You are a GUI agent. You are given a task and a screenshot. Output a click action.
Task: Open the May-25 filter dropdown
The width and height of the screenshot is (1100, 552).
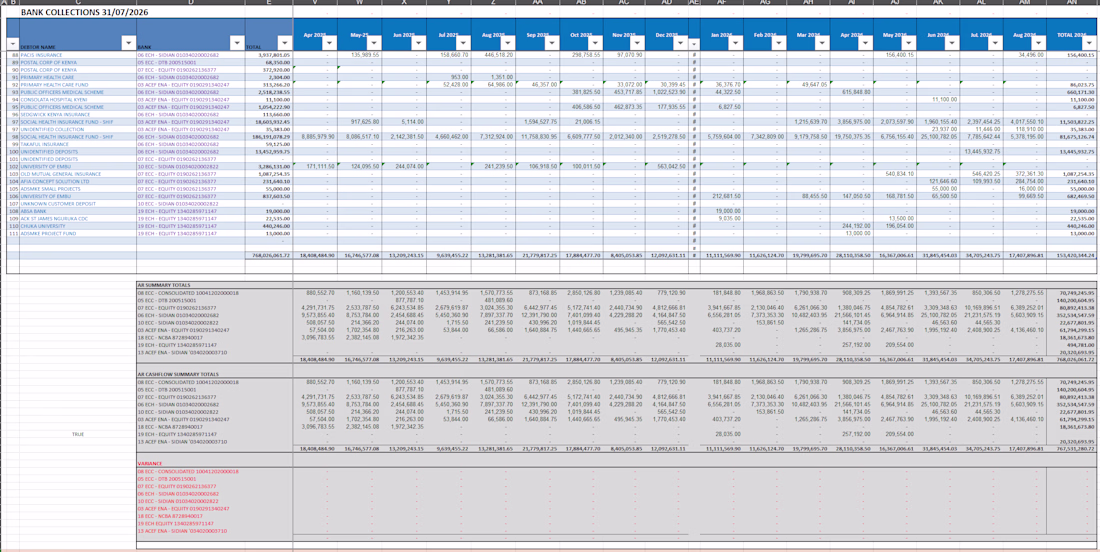tap(373, 43)
